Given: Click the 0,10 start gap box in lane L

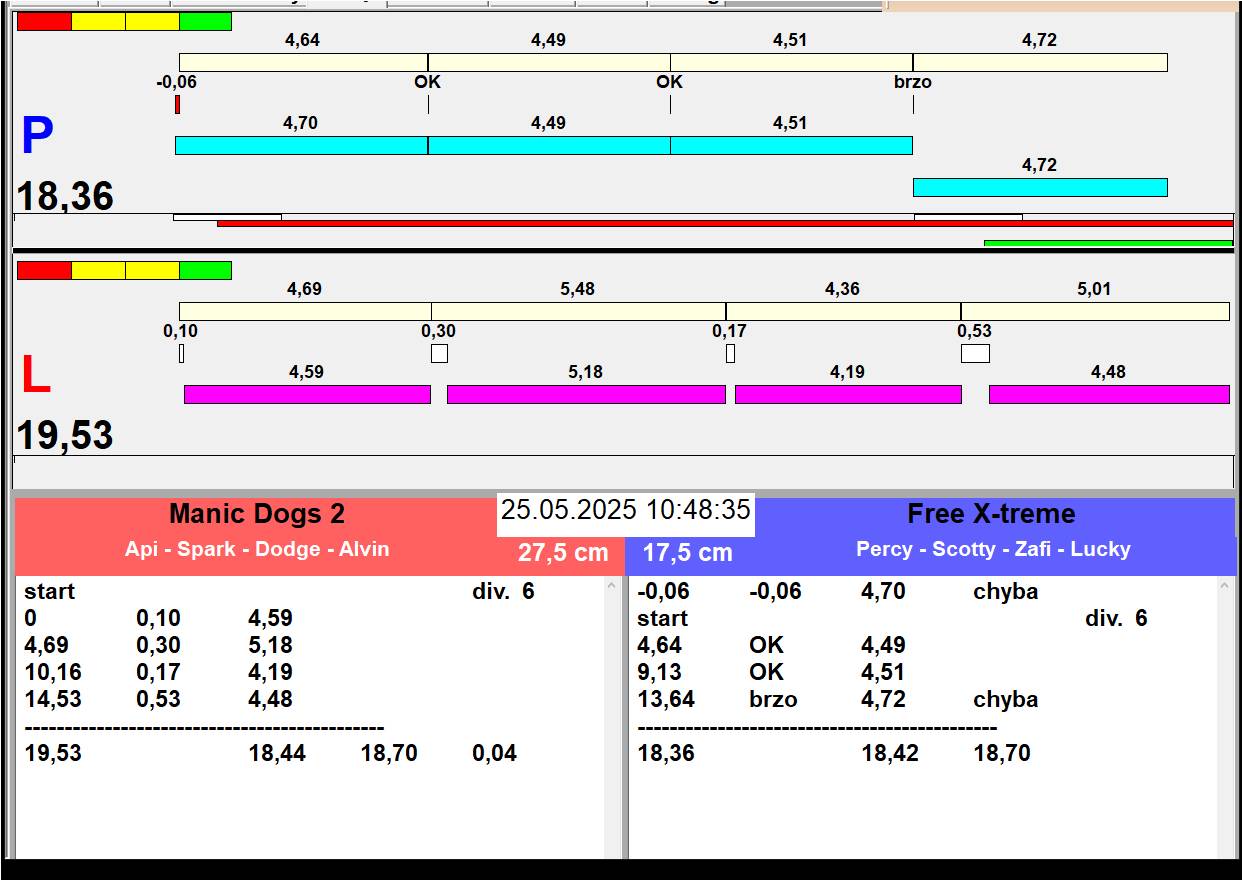Looking at the screenshot, I should click(x=181, y=353).
